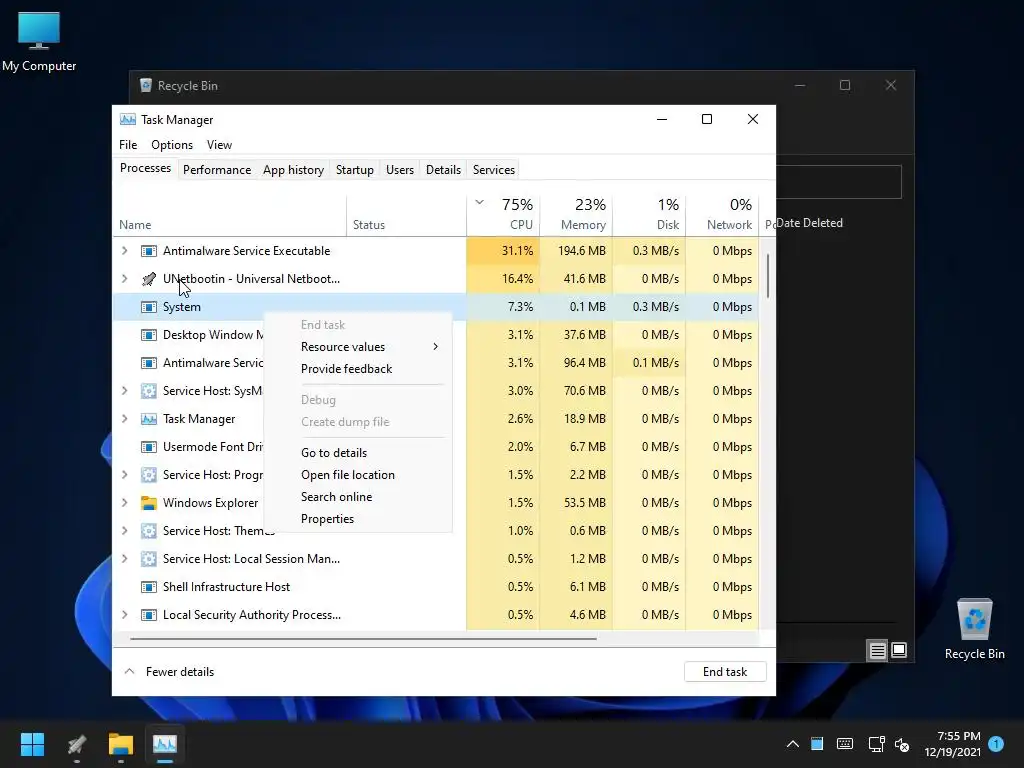1024x768 pixels.
Task: Select the Recycle Bin desktop icon
Action: pyautogui.click(x=974, y=629)
